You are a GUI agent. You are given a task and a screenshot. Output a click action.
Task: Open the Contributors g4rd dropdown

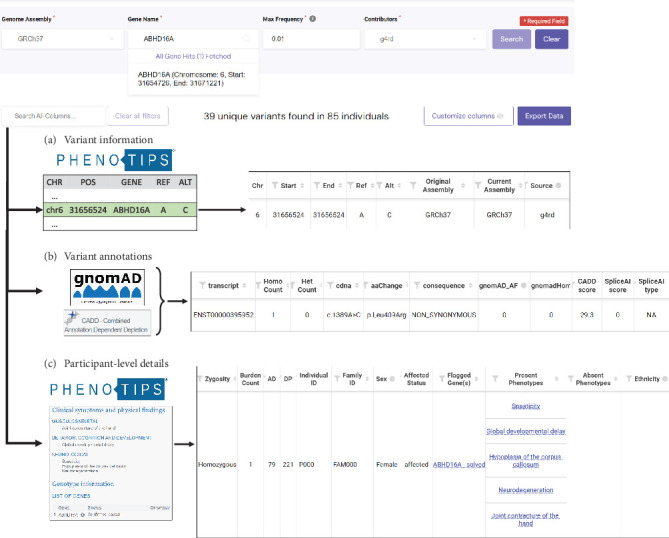click(x=425, y=39)
